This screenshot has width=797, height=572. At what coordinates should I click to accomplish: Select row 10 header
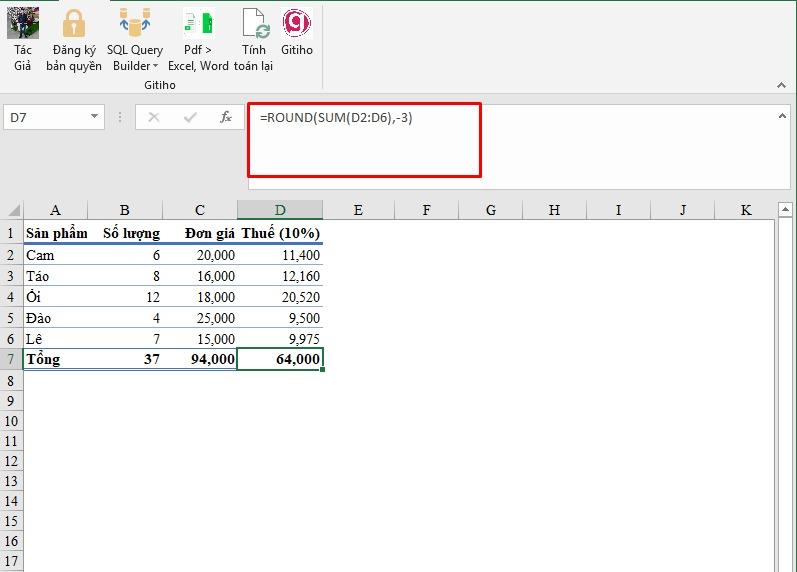coord(11,421)
